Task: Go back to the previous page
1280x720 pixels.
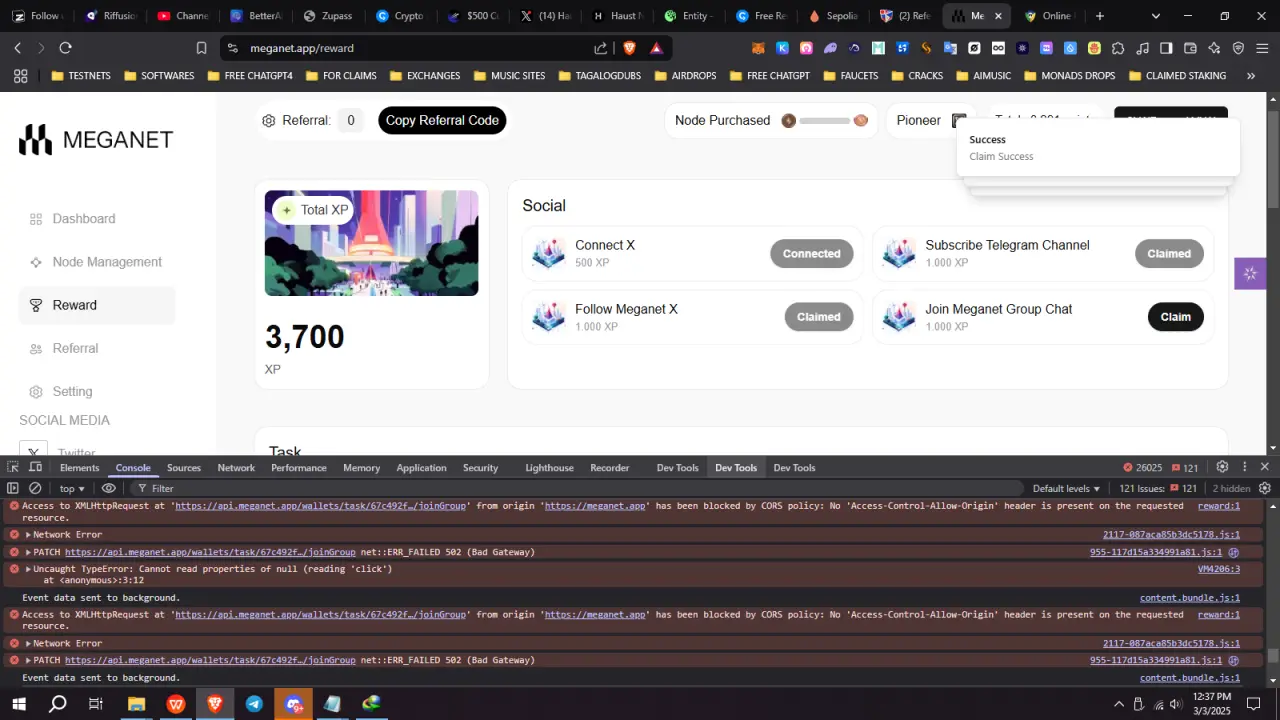Action: point(18,48)
